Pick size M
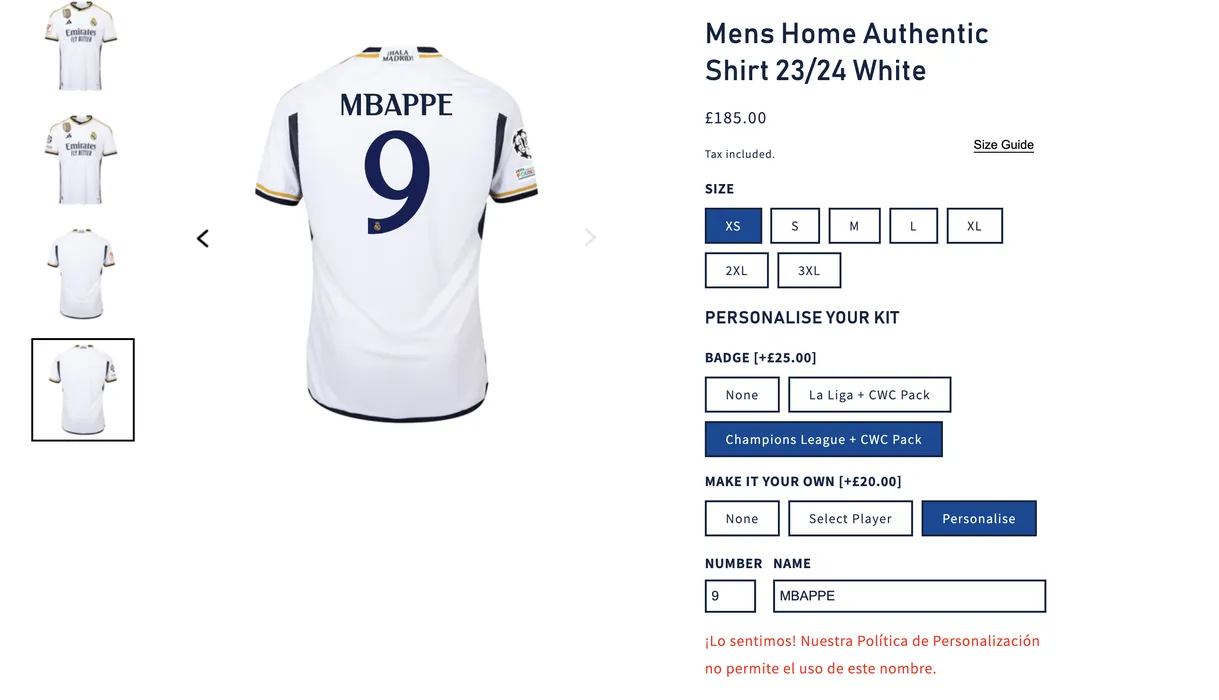1219x700 pixels. [854, 226]
